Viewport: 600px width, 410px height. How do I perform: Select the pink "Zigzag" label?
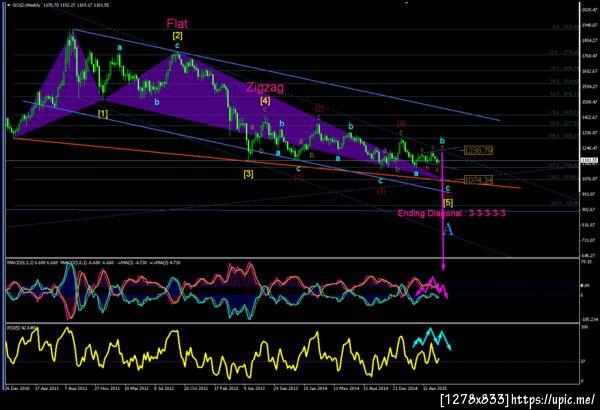265,87
